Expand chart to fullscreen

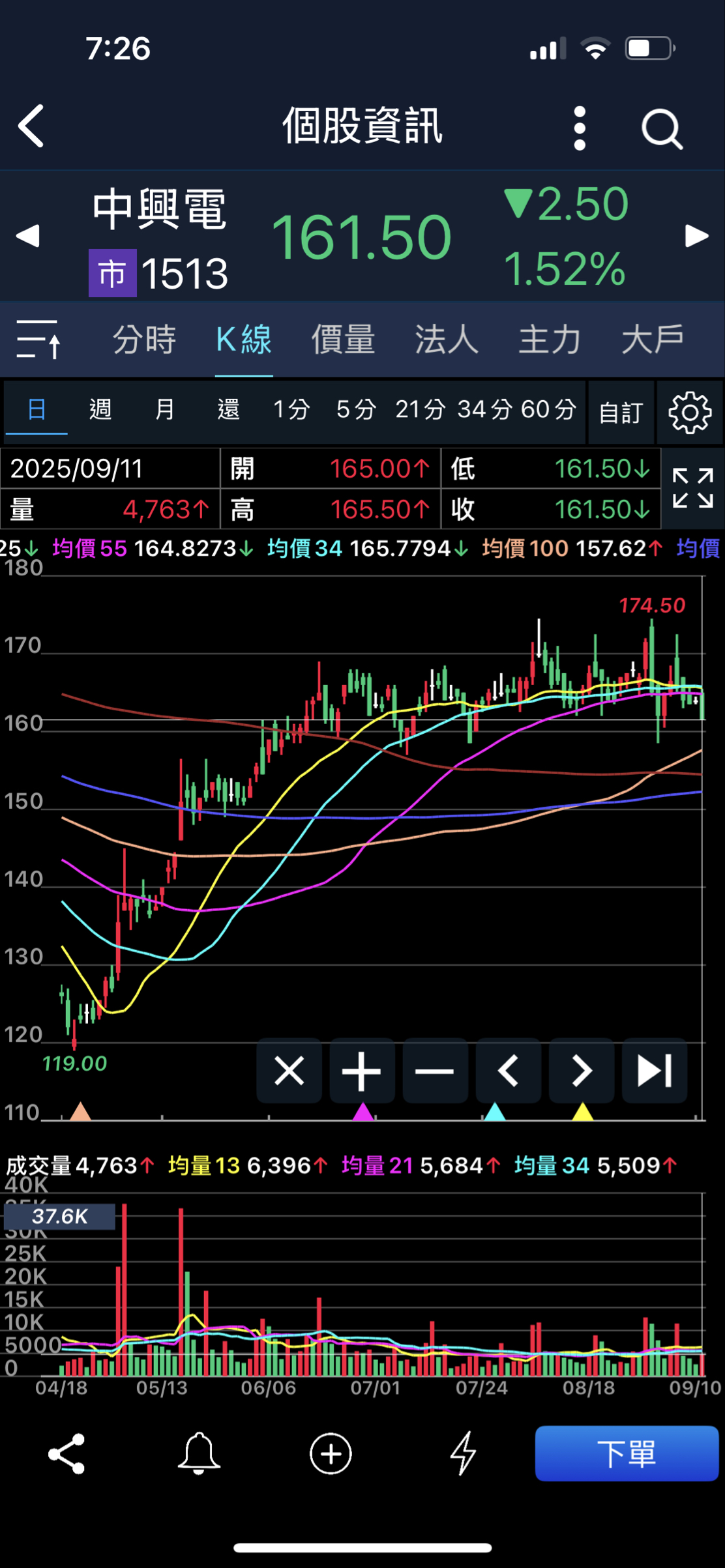pyautogui.click(x=692, y=488)
